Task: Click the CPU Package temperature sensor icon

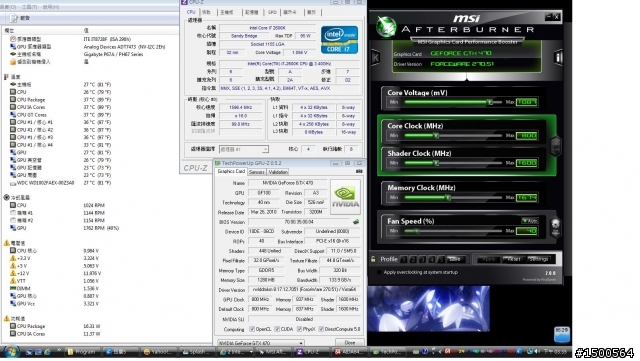Action: click(13, 100)
